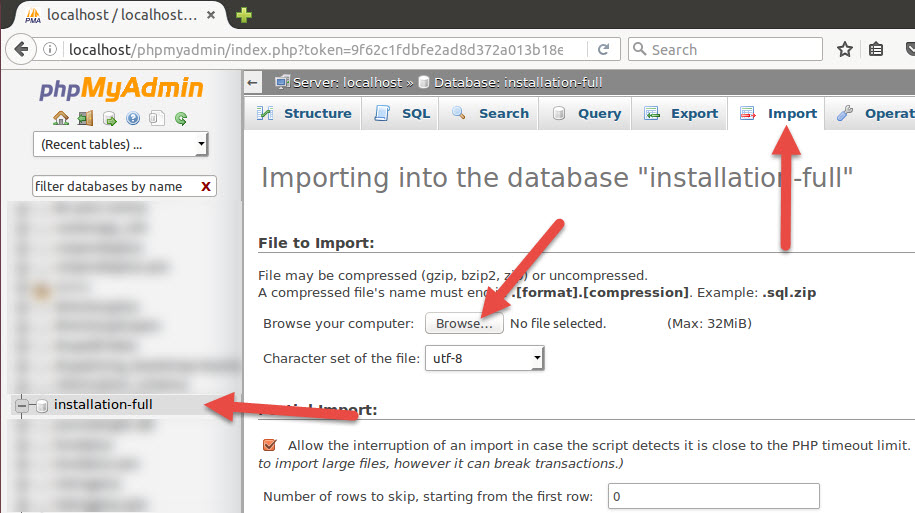Reload navigation frame green arrow icon
Image resolution: width=915 pixels, height=513 pixels.
(x=181, y=118)
